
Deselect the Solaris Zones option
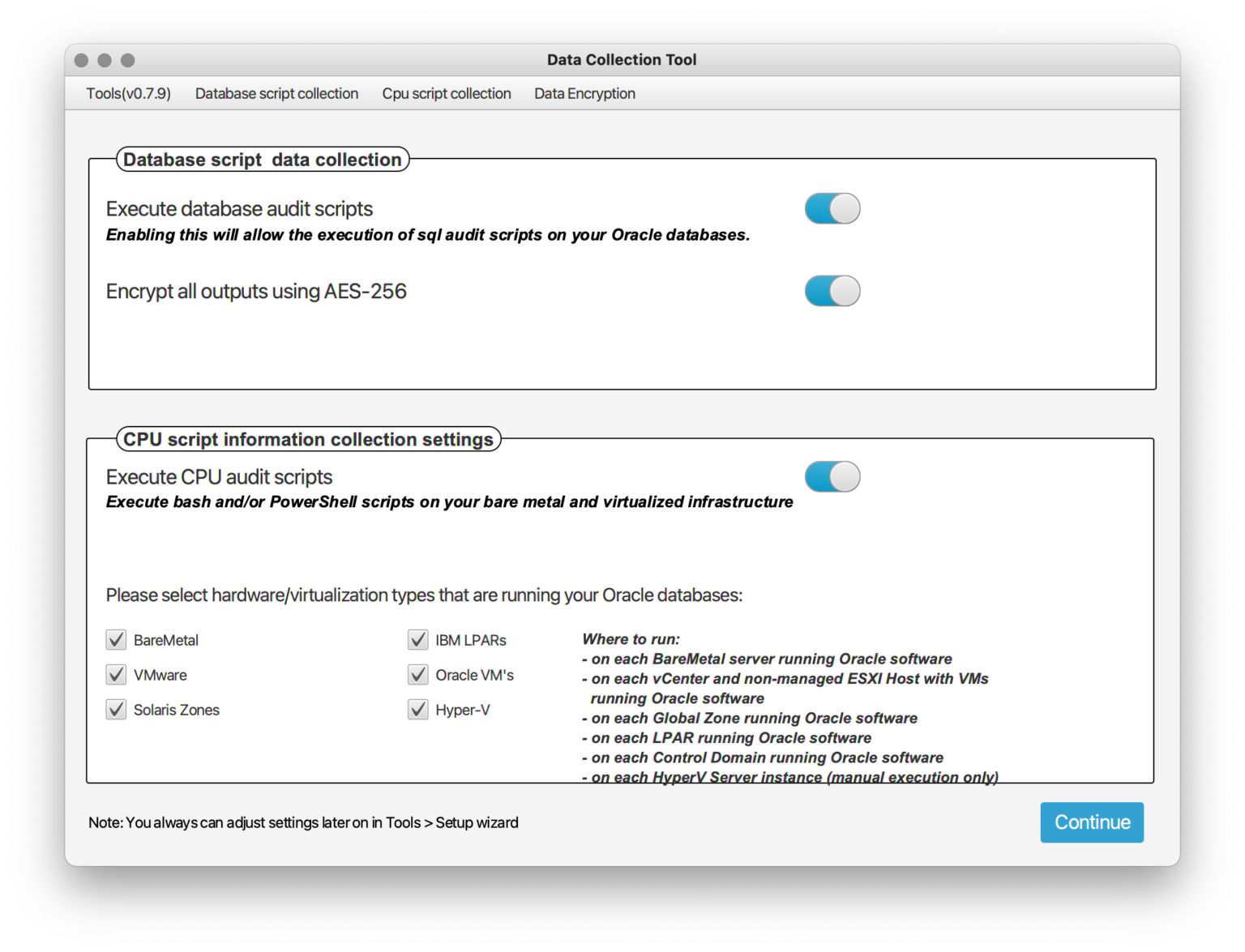click(x=116, y=709)
